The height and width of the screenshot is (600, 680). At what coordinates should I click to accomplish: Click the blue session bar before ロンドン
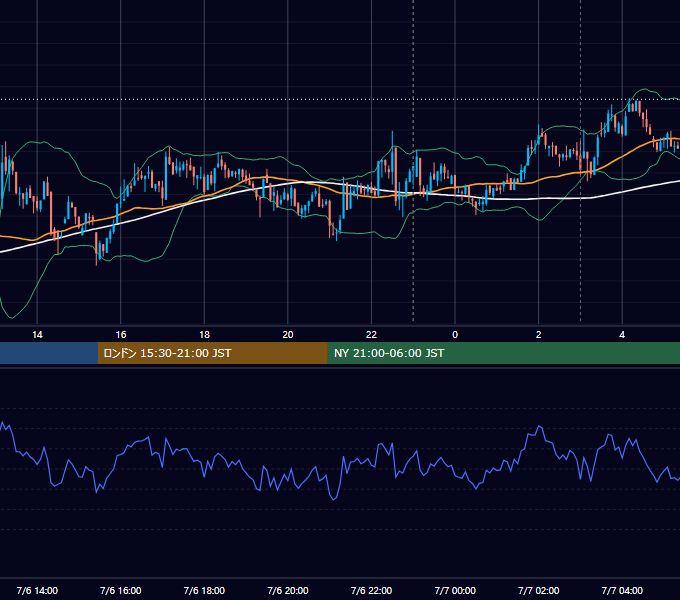pos(49,353)
